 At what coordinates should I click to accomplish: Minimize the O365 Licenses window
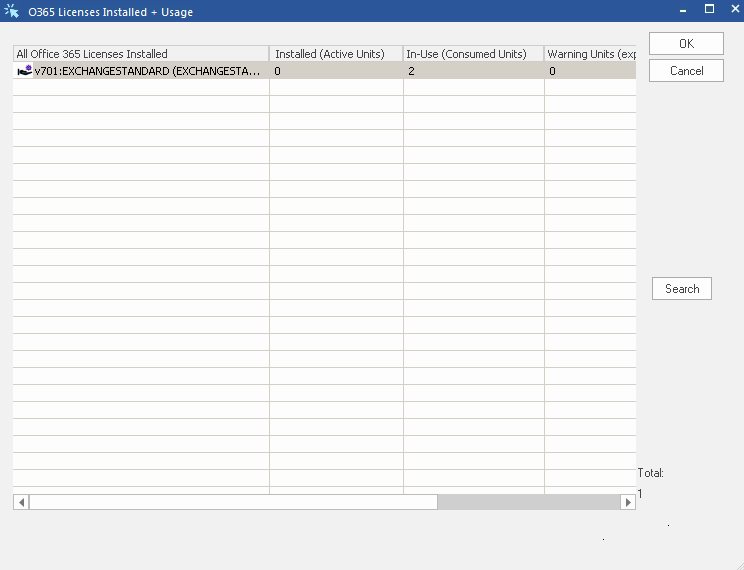point(683,10)
